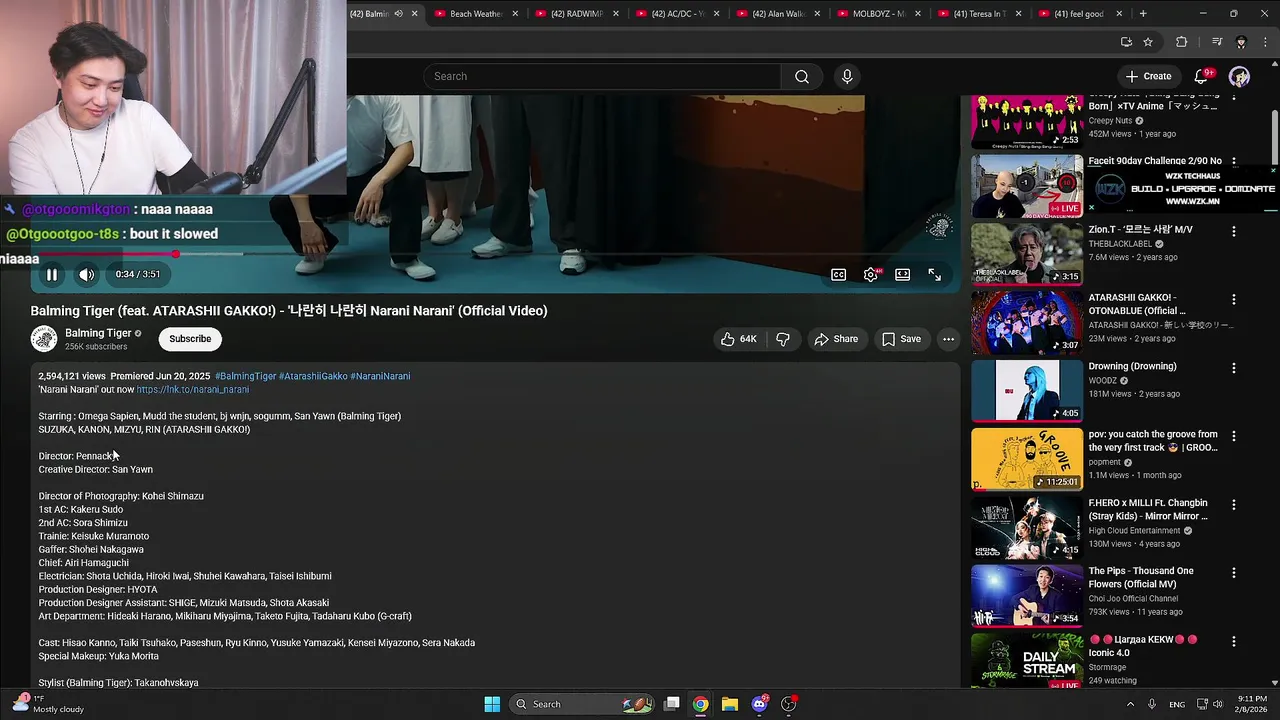Open the lnk.to/narani_narani link
The height and width of the screenshot is (720, 1280).
[x=193, y=390]
